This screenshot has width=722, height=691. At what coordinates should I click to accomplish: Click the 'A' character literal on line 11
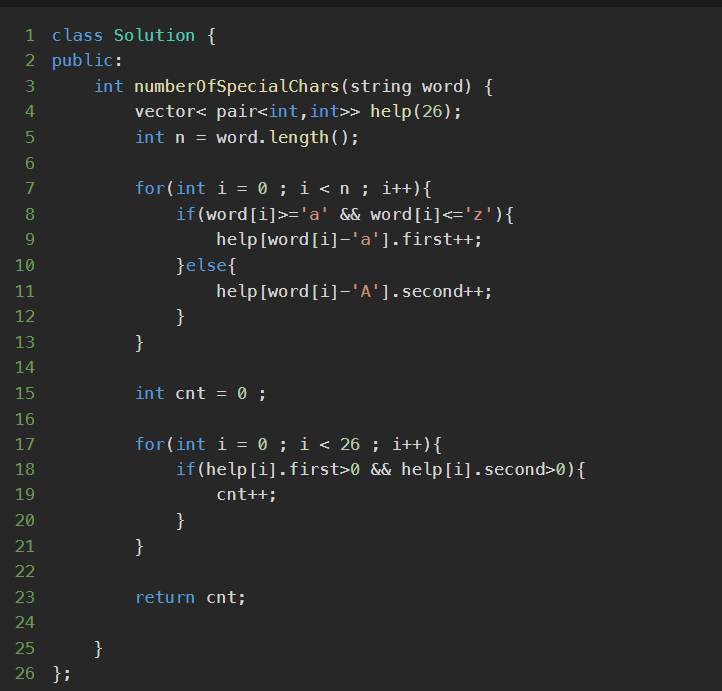(366, 291)
